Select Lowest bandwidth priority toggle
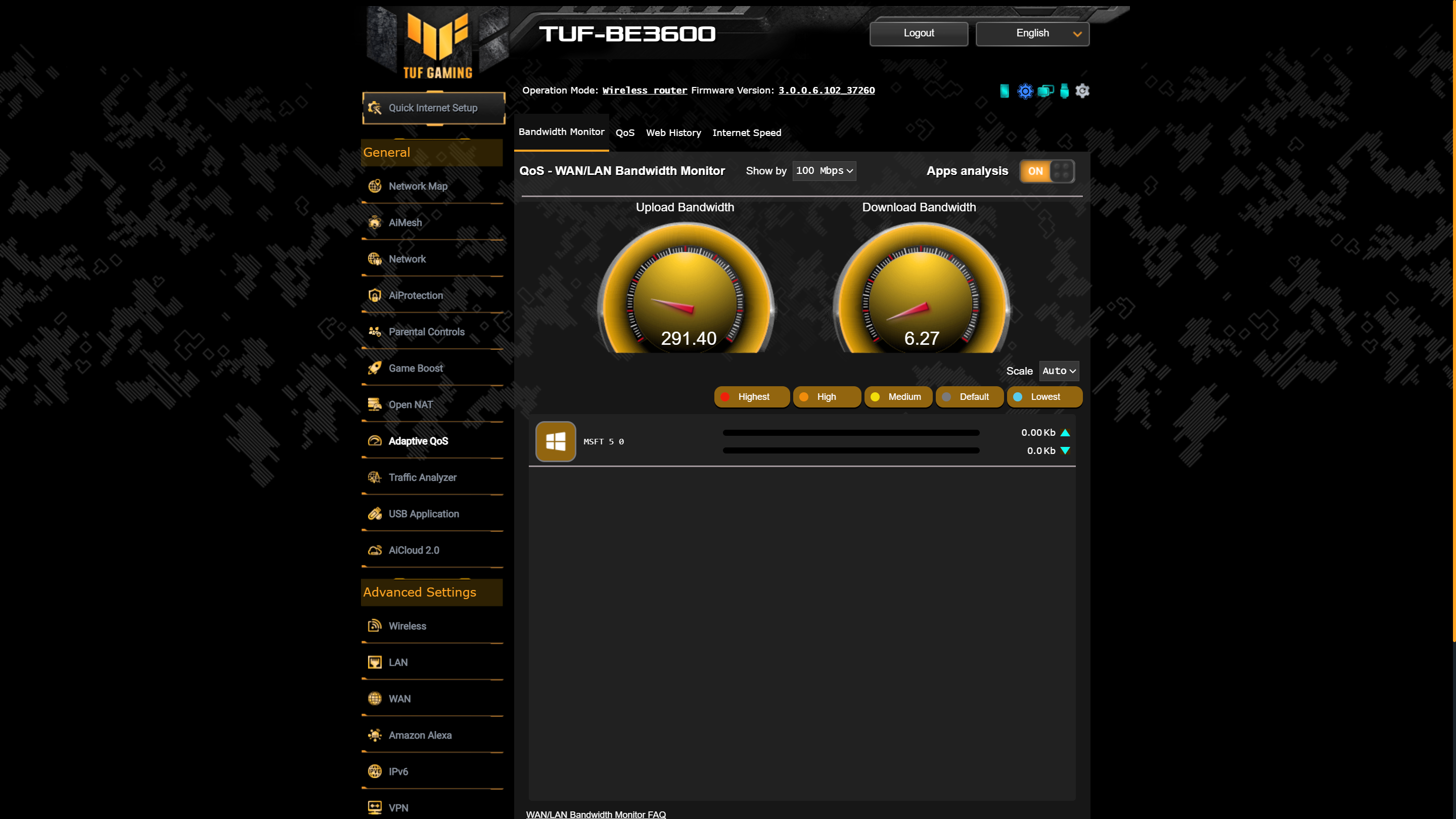The height and width of the screenshot is (819, 1456). [x=1045, y=396]
